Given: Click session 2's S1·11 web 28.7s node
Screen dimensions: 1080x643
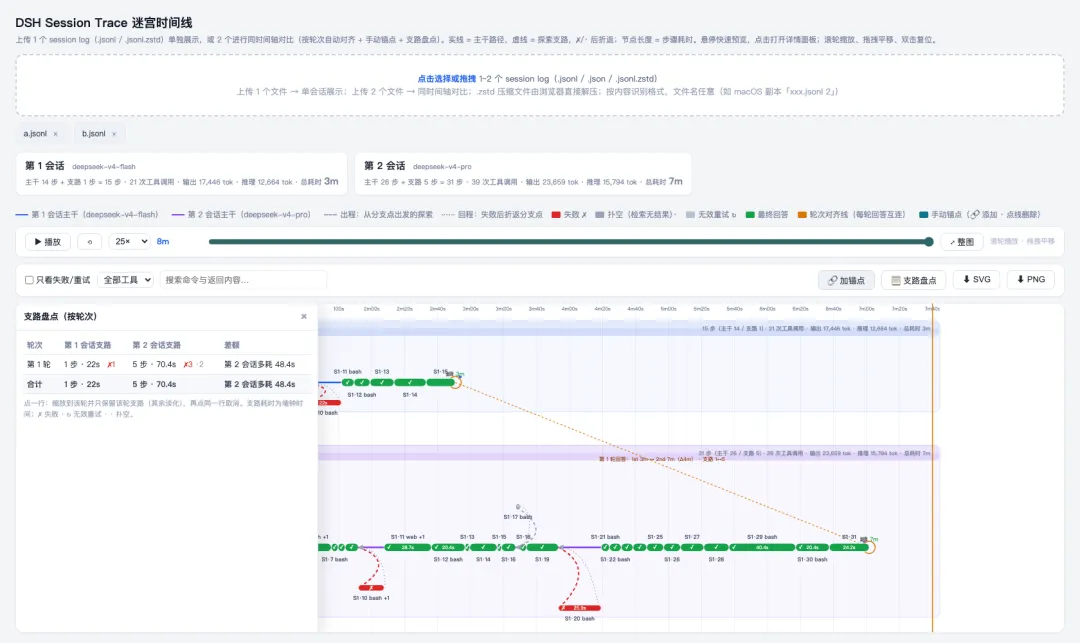Looking at the screenshot, I should coord(407,547).
